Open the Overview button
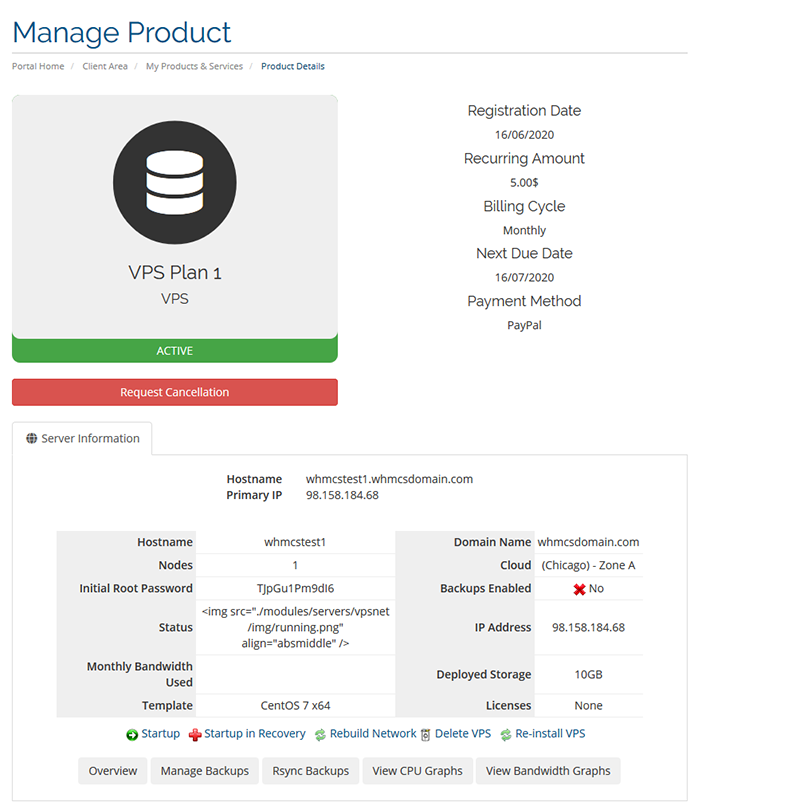 click(113, 771)
